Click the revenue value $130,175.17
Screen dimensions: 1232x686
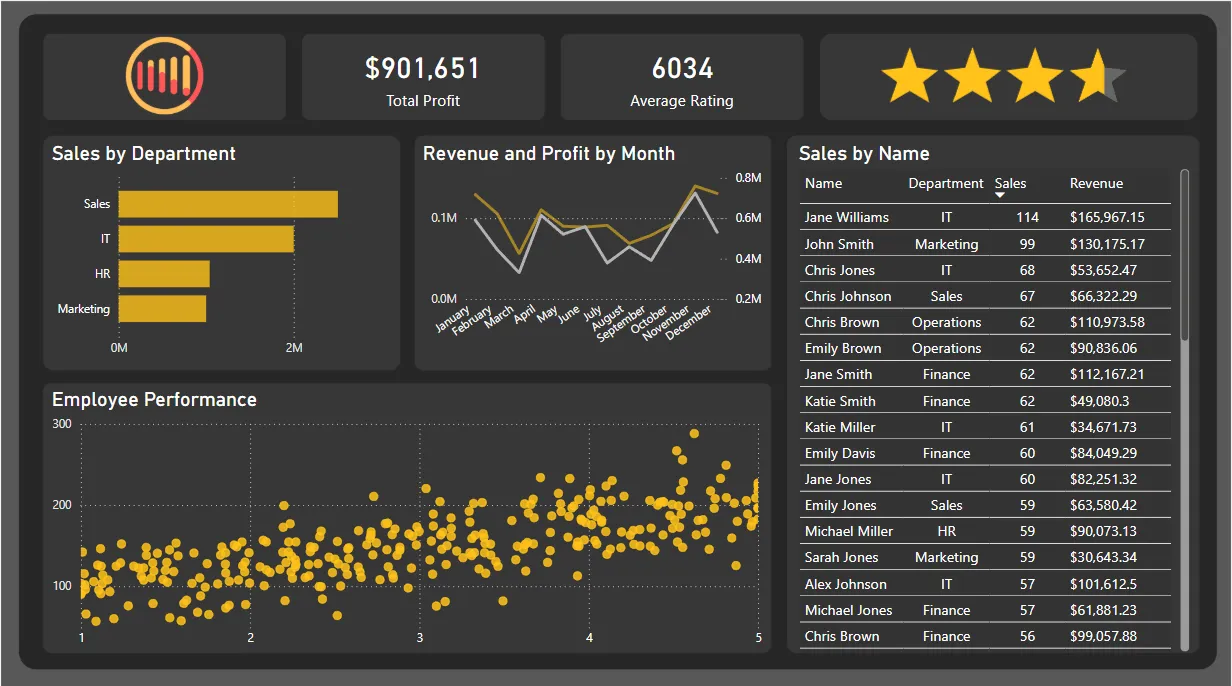[x=1107, y=244]
